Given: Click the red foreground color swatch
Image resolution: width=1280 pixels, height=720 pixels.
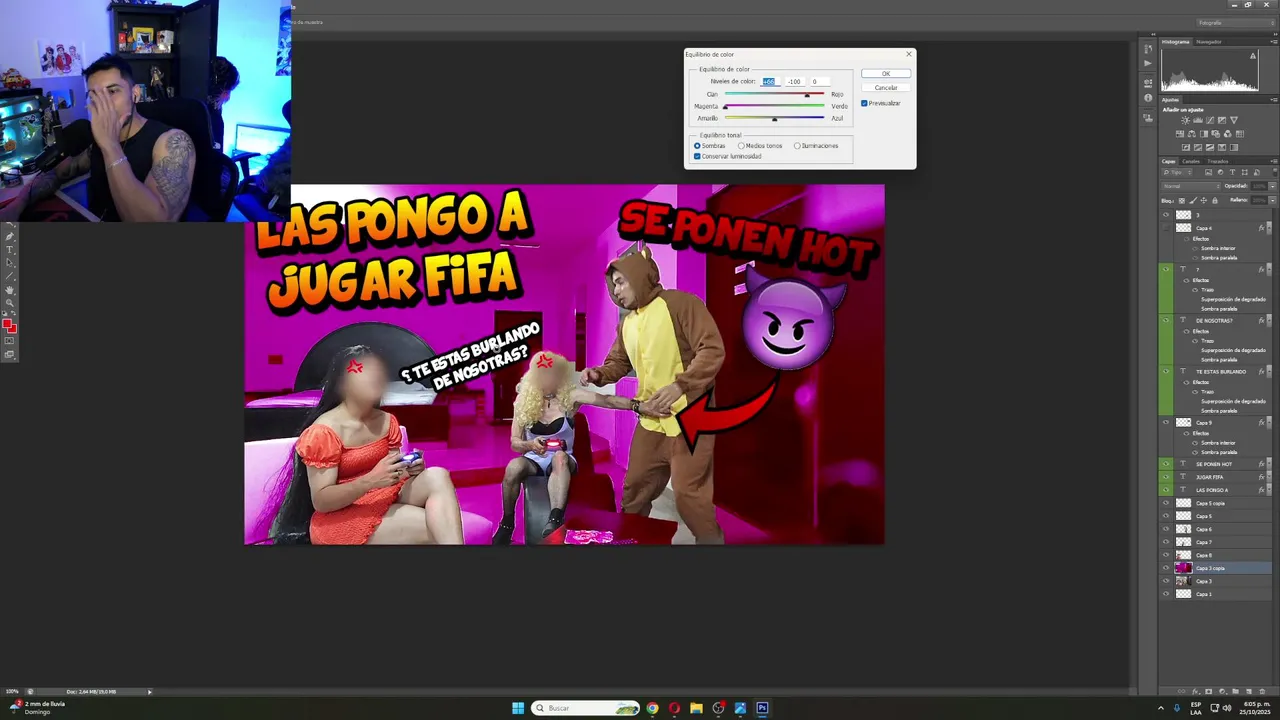Looking at the screenshot, I should coord(7,323).
